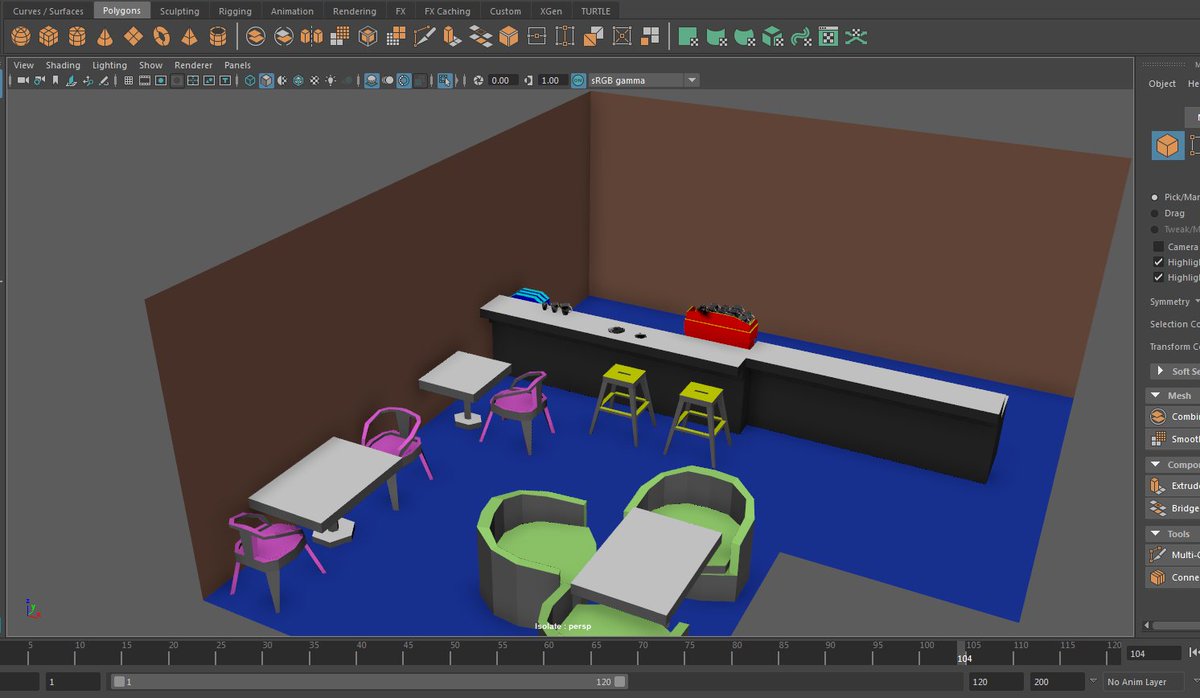The height and width of the screenshot is (698, 1200).
Task: Create a polygon sphere from the shelf
Action: (21, 37)
